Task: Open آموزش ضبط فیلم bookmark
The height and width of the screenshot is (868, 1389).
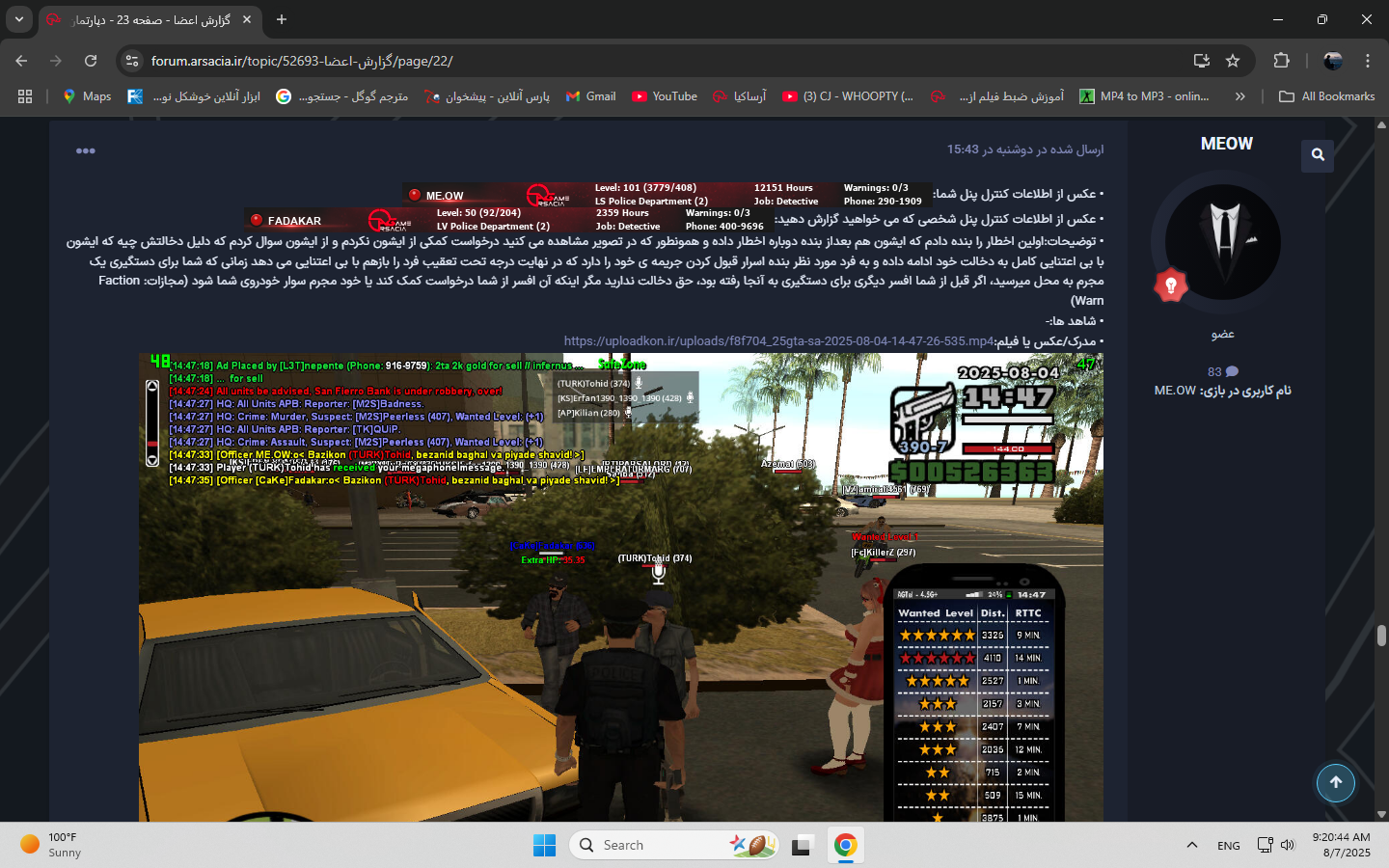Action: point(997,96)
